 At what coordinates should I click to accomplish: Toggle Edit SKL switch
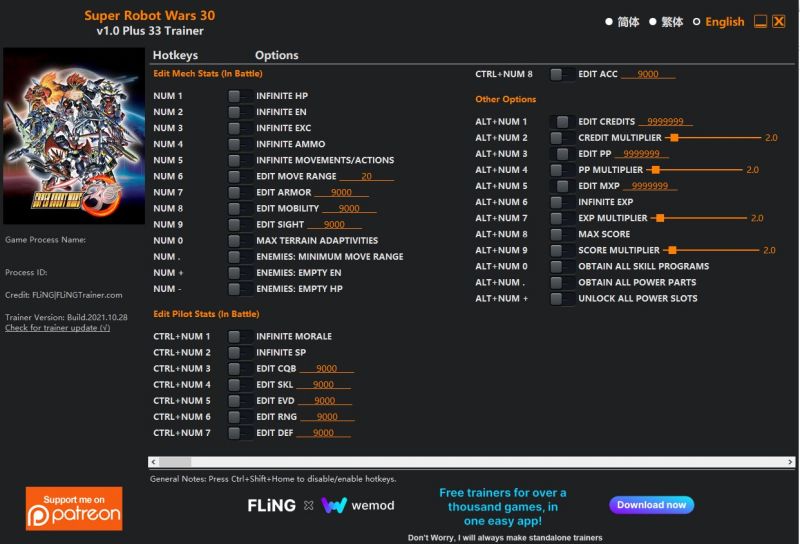240,385
